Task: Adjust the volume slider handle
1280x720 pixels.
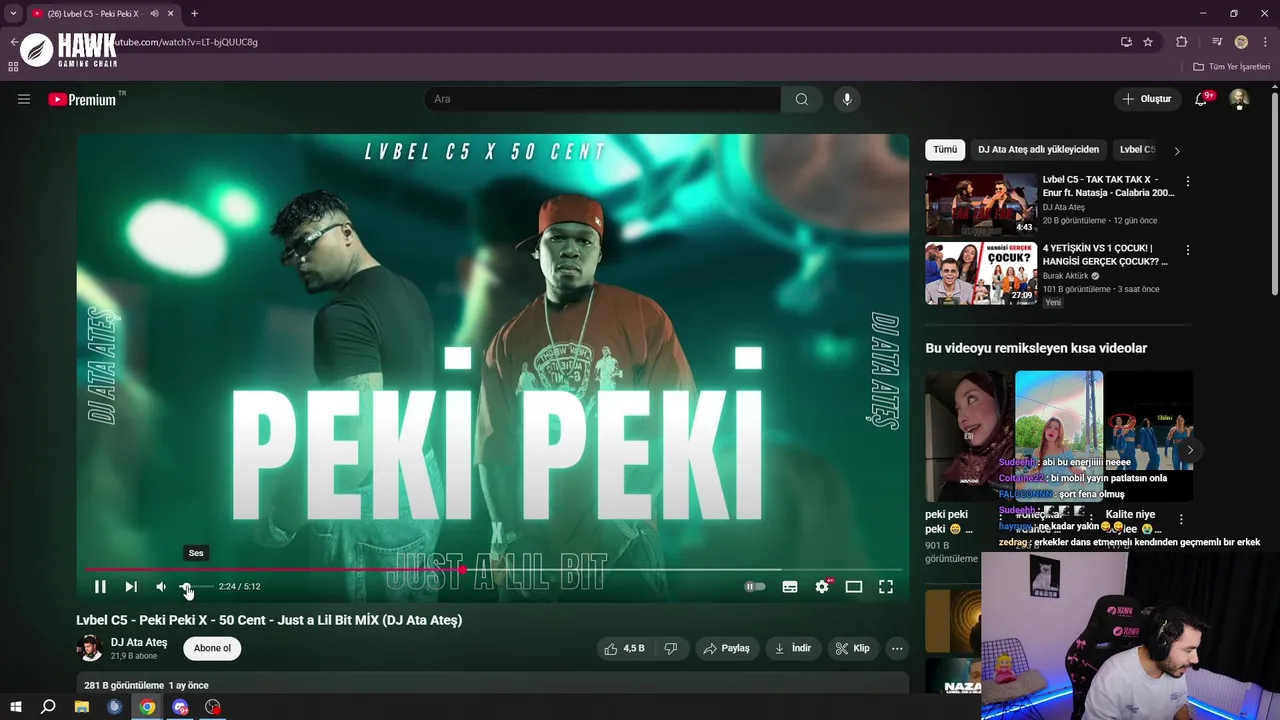Action: pos(186,587)
